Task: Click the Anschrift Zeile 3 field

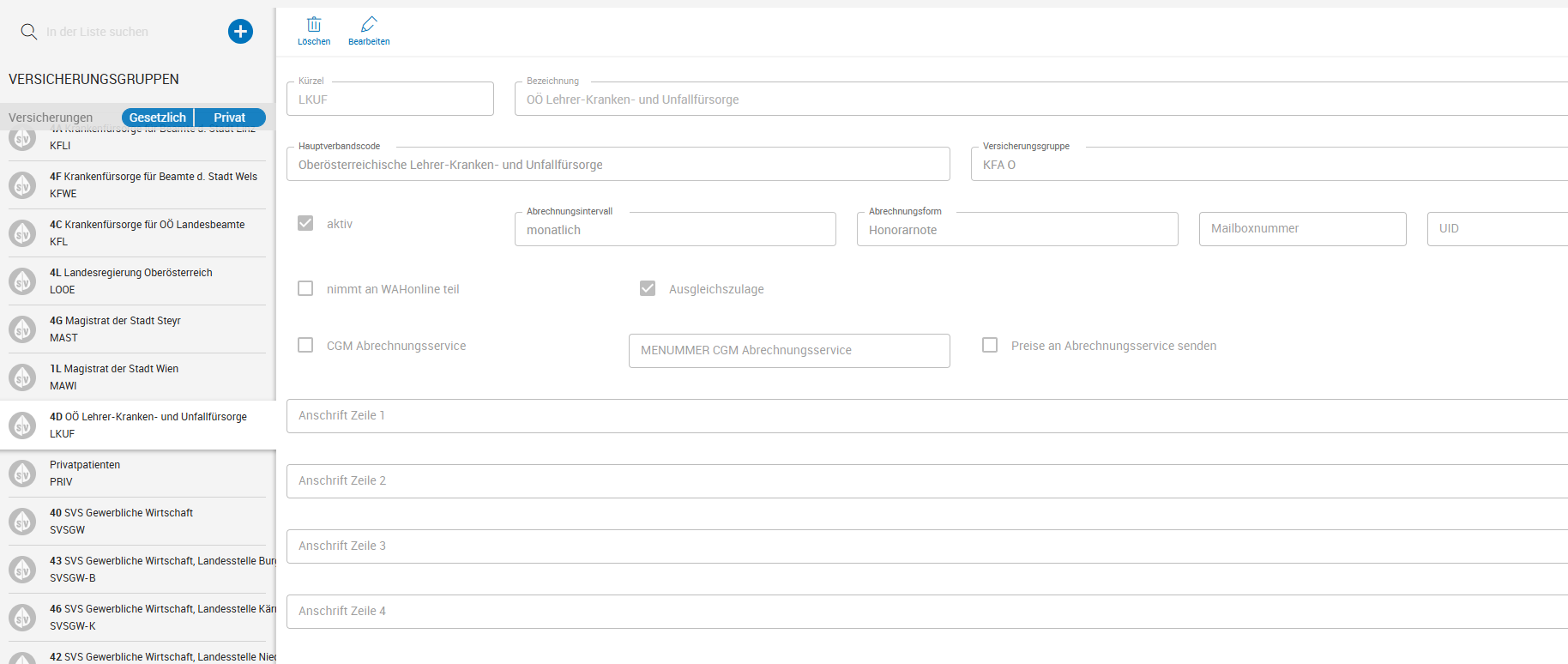Action: [927, 546]
